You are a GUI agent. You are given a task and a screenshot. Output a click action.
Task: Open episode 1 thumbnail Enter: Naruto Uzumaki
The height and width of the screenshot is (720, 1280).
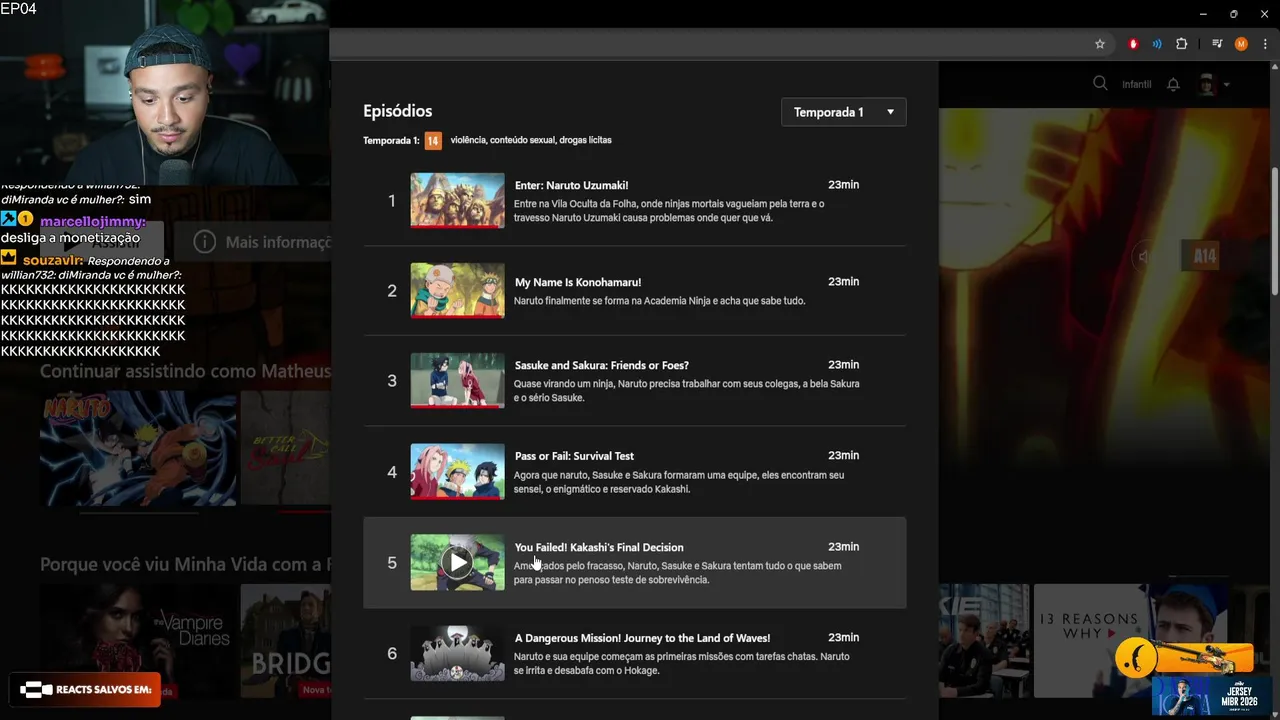pyautogui.click(x=457, y=201)
